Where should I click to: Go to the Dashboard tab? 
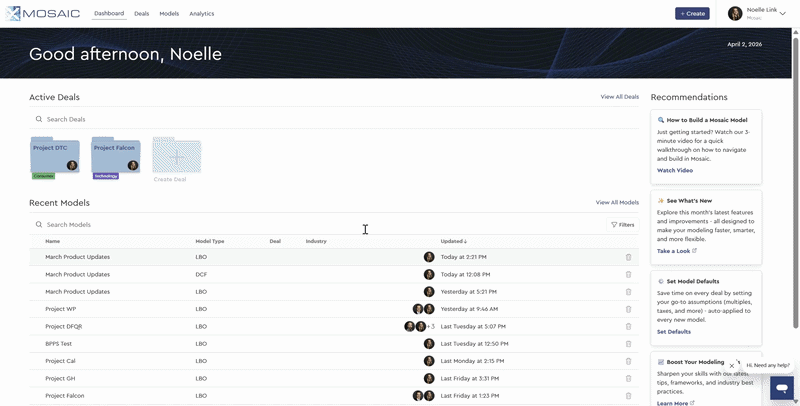pos(109,14)
